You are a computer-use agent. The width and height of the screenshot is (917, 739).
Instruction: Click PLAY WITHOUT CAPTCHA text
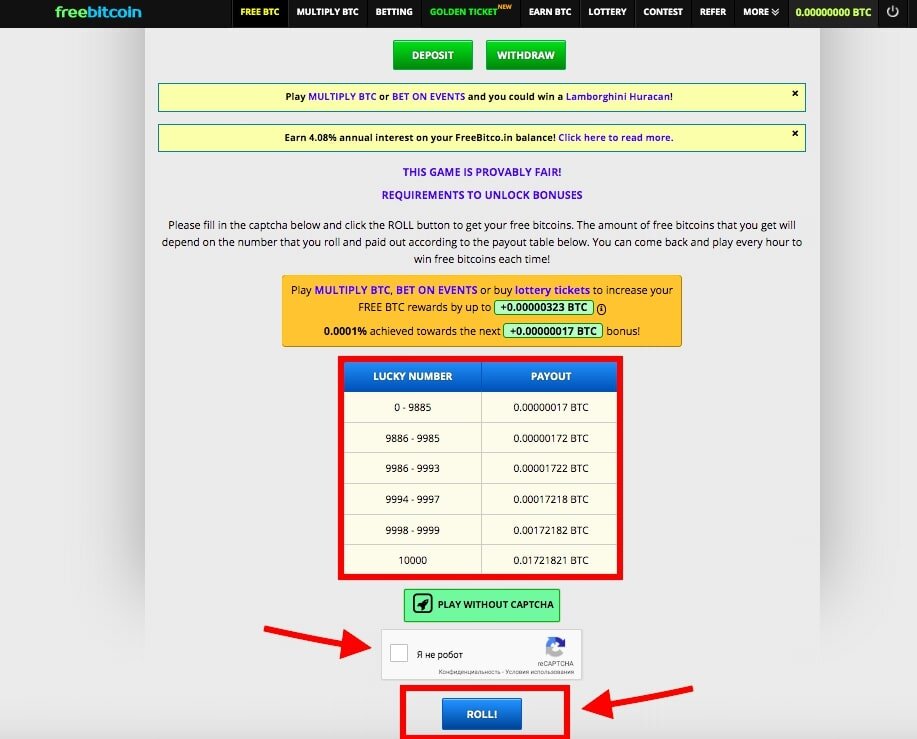click(x=495, y=605)
